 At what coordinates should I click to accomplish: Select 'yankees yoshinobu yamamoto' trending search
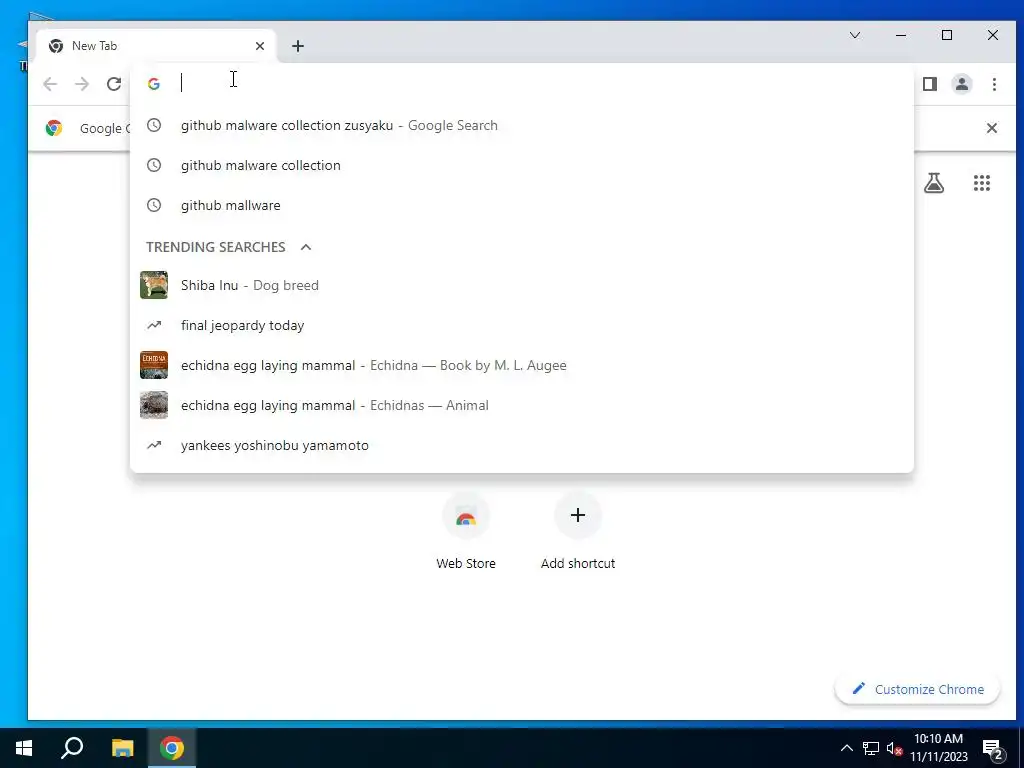(x=522, y=445)
